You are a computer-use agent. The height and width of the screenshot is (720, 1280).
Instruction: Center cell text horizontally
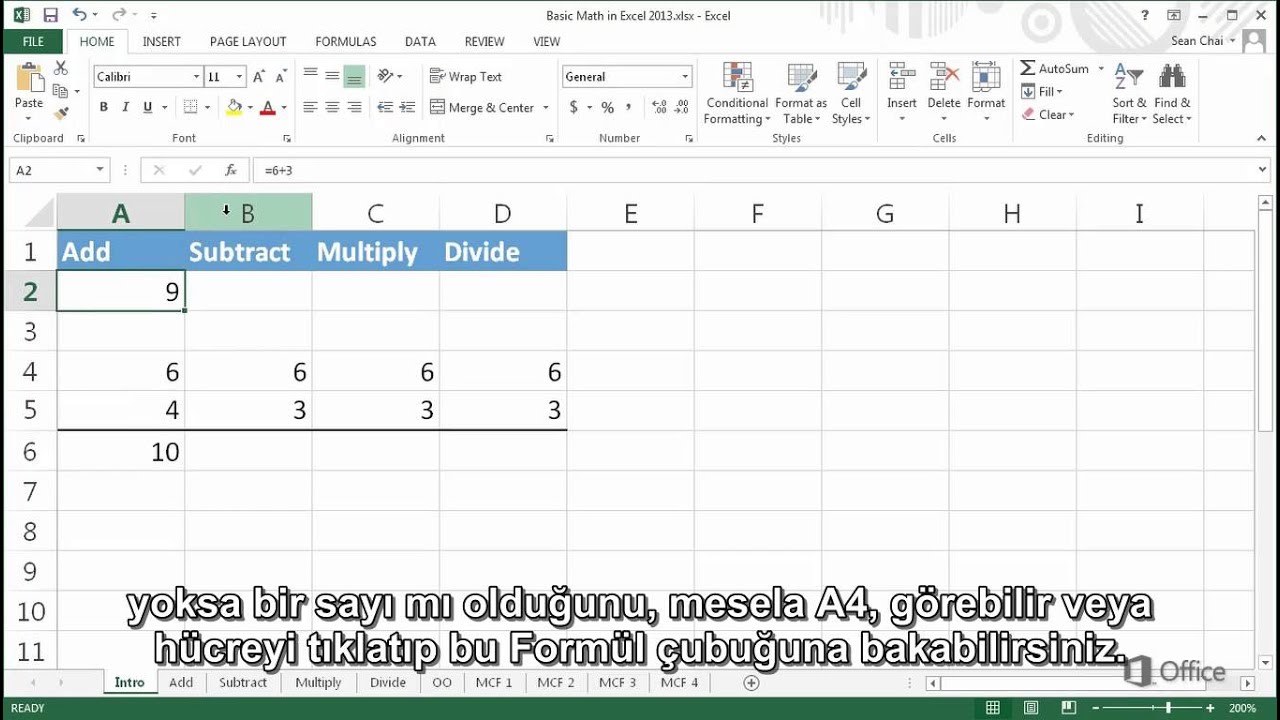(x=332, y=107)
